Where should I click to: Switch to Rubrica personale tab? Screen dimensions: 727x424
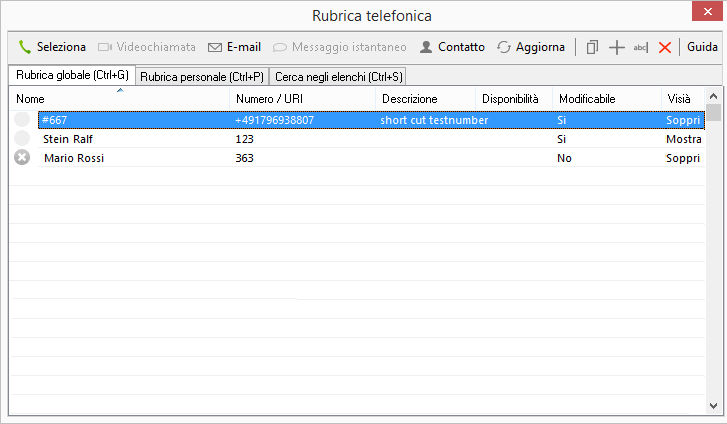(x=201, y=77)
